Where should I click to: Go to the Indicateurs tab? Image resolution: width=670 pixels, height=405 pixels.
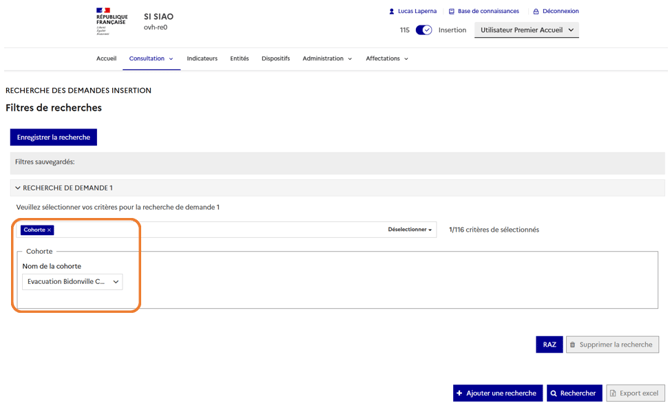tap(202, 59)
